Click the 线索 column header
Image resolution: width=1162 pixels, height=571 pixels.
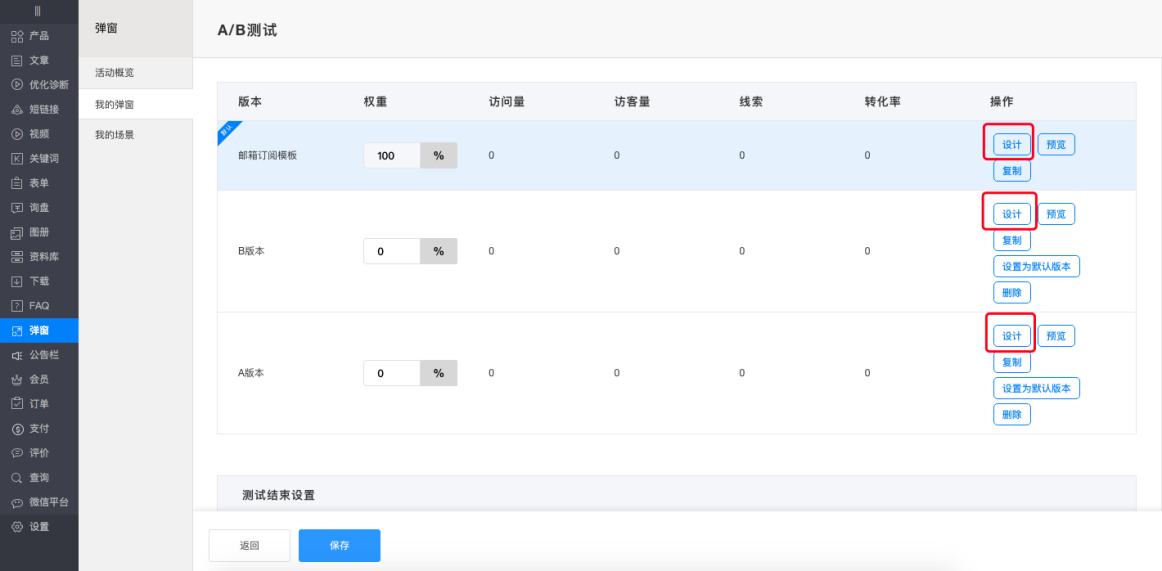(x=751, y=101)
